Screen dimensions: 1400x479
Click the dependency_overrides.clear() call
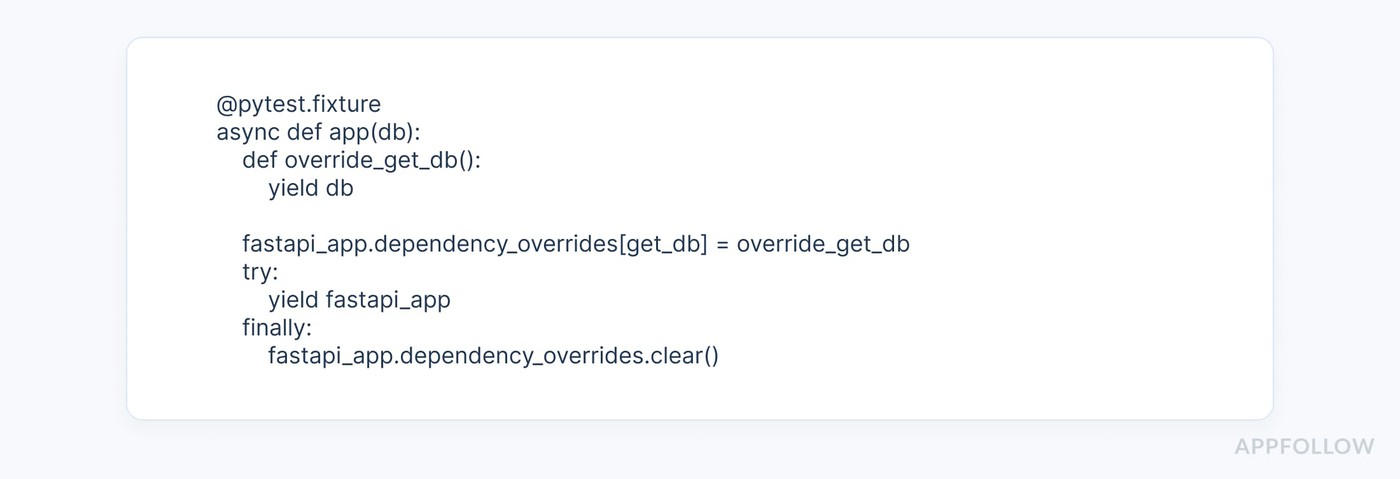tap(493, 356)
